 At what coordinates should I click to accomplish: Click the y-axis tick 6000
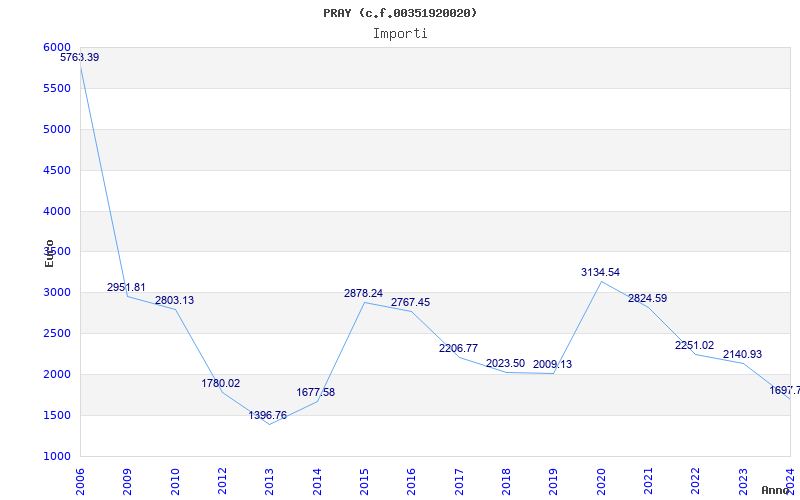pyautogui.click(x=57, y=47)
